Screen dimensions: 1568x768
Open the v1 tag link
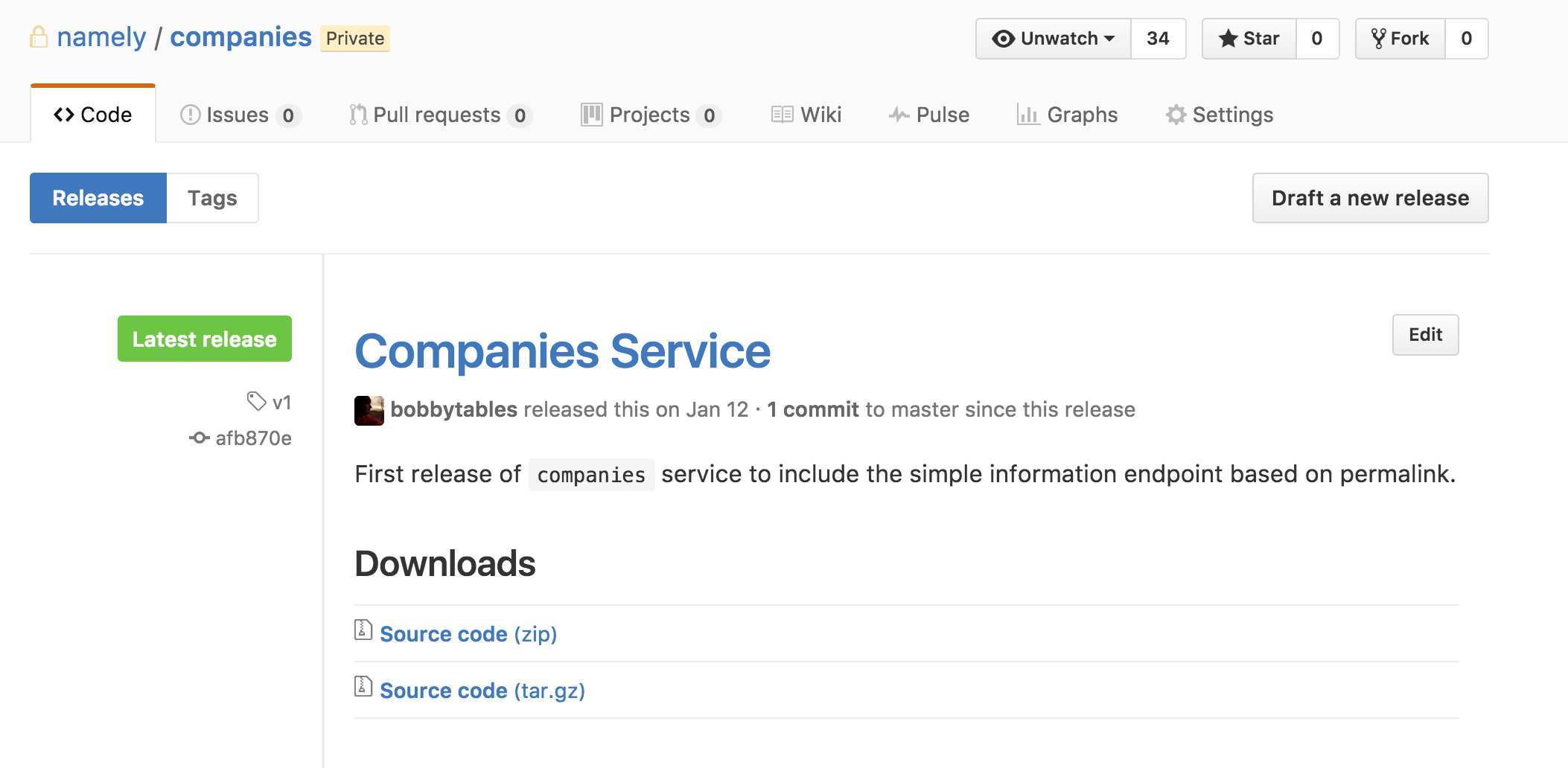281,403
